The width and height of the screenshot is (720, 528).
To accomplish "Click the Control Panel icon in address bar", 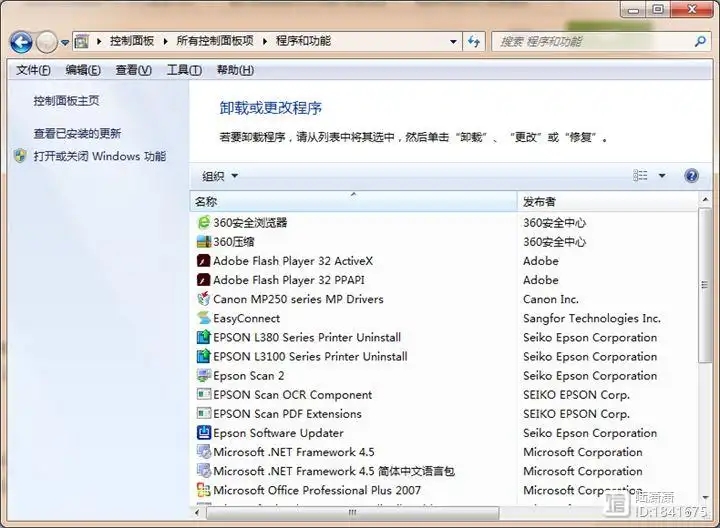I will coord(82,42).
